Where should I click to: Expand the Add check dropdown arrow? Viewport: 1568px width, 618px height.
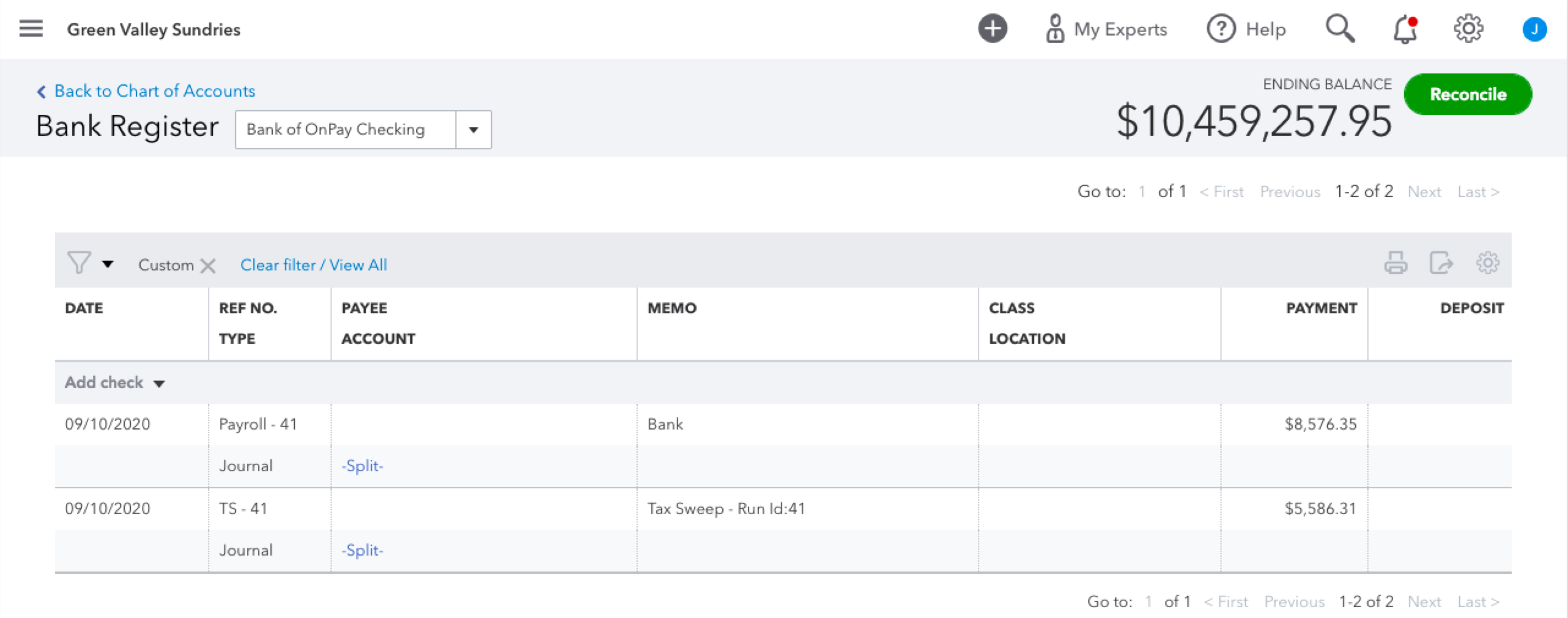159,384
